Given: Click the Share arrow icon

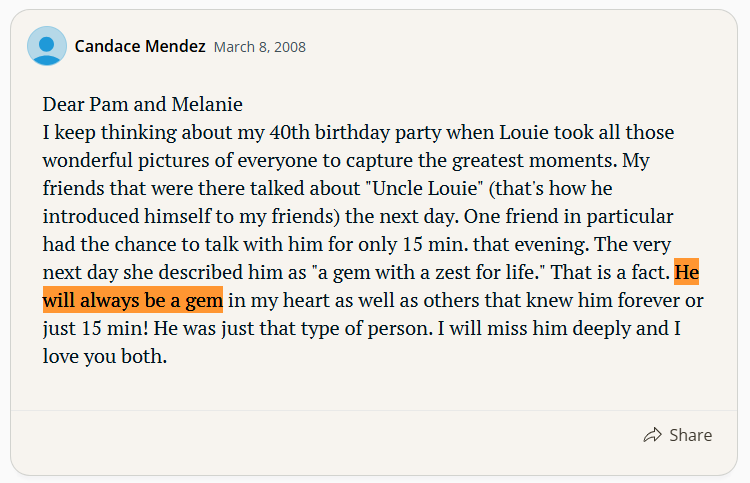Looking at the screenshot, I should pyautogui.click(x=652, y=435).
